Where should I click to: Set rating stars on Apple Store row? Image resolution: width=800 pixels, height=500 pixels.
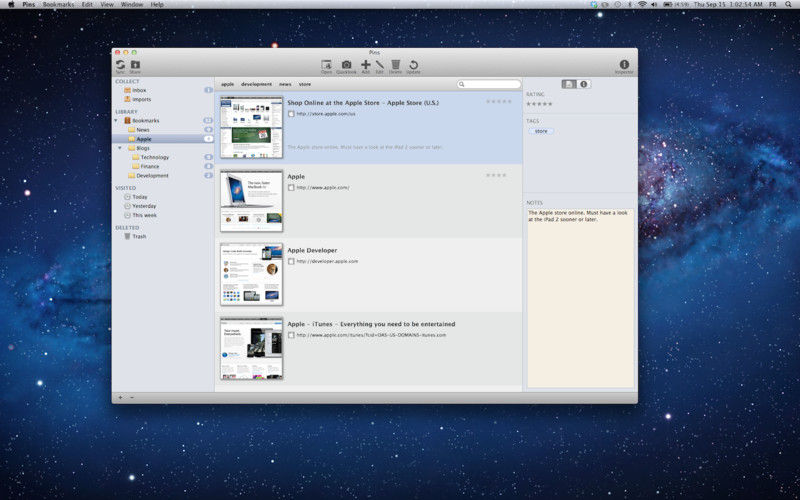(x=498, y=102)
